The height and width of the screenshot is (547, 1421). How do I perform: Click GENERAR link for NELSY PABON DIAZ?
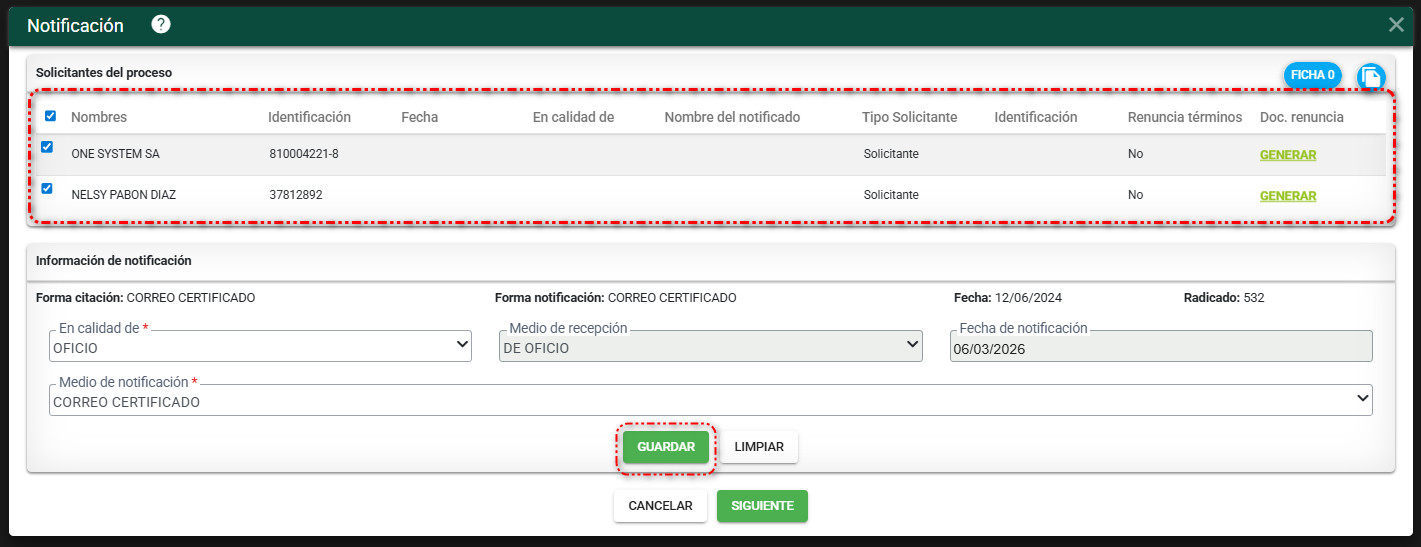[x=1287, y=196]
